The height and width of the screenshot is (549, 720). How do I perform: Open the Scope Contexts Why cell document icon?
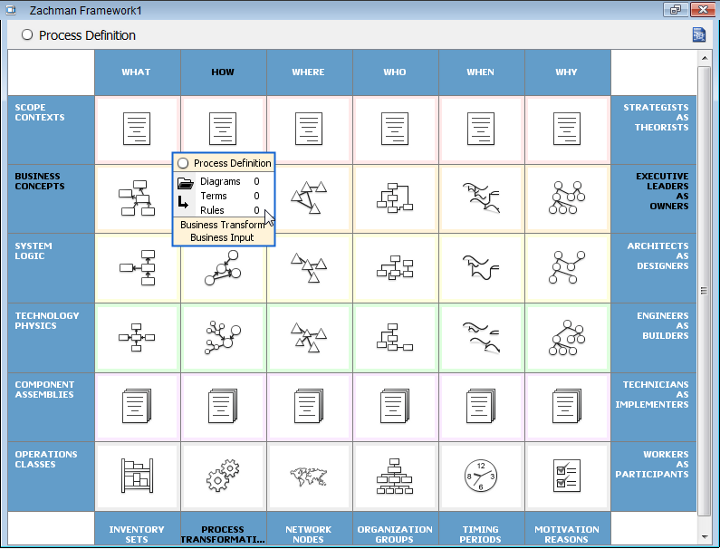point(567,129)
